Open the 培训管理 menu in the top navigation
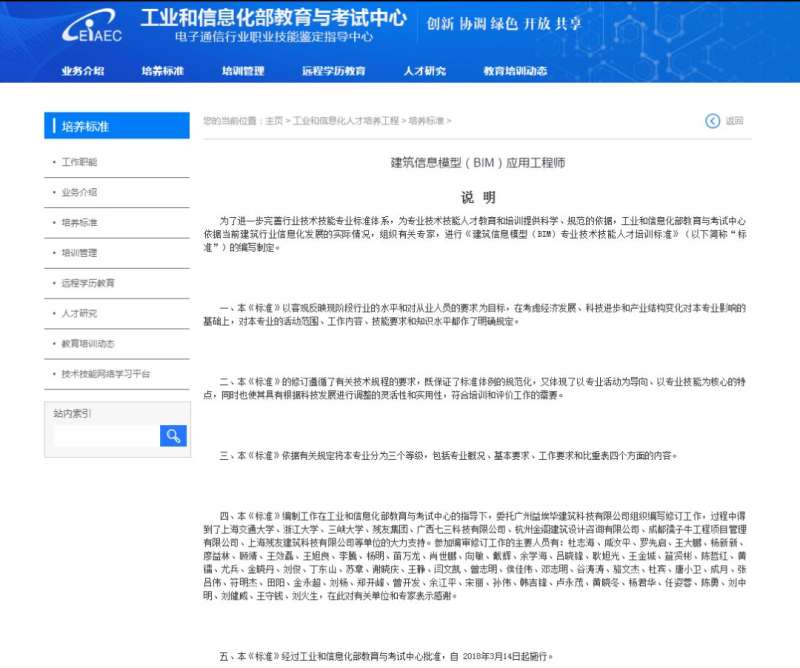Image resolution: width=800 pixels, height=668 pixels. (243, 70)
